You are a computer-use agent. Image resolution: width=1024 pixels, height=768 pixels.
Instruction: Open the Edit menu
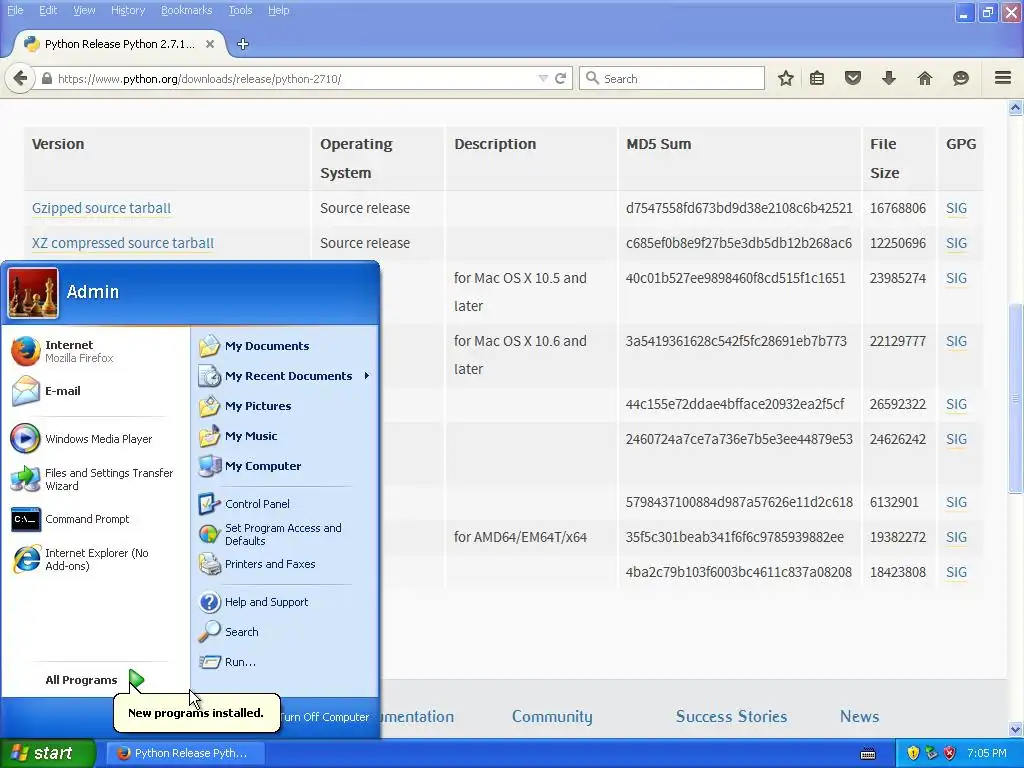click(48, 10)
